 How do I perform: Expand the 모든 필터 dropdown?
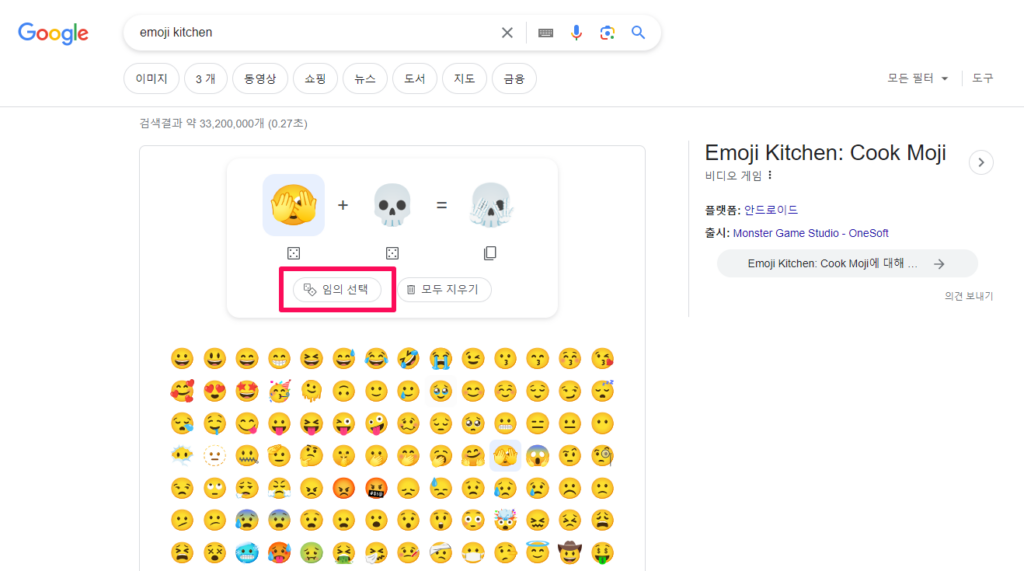[917, 78]
